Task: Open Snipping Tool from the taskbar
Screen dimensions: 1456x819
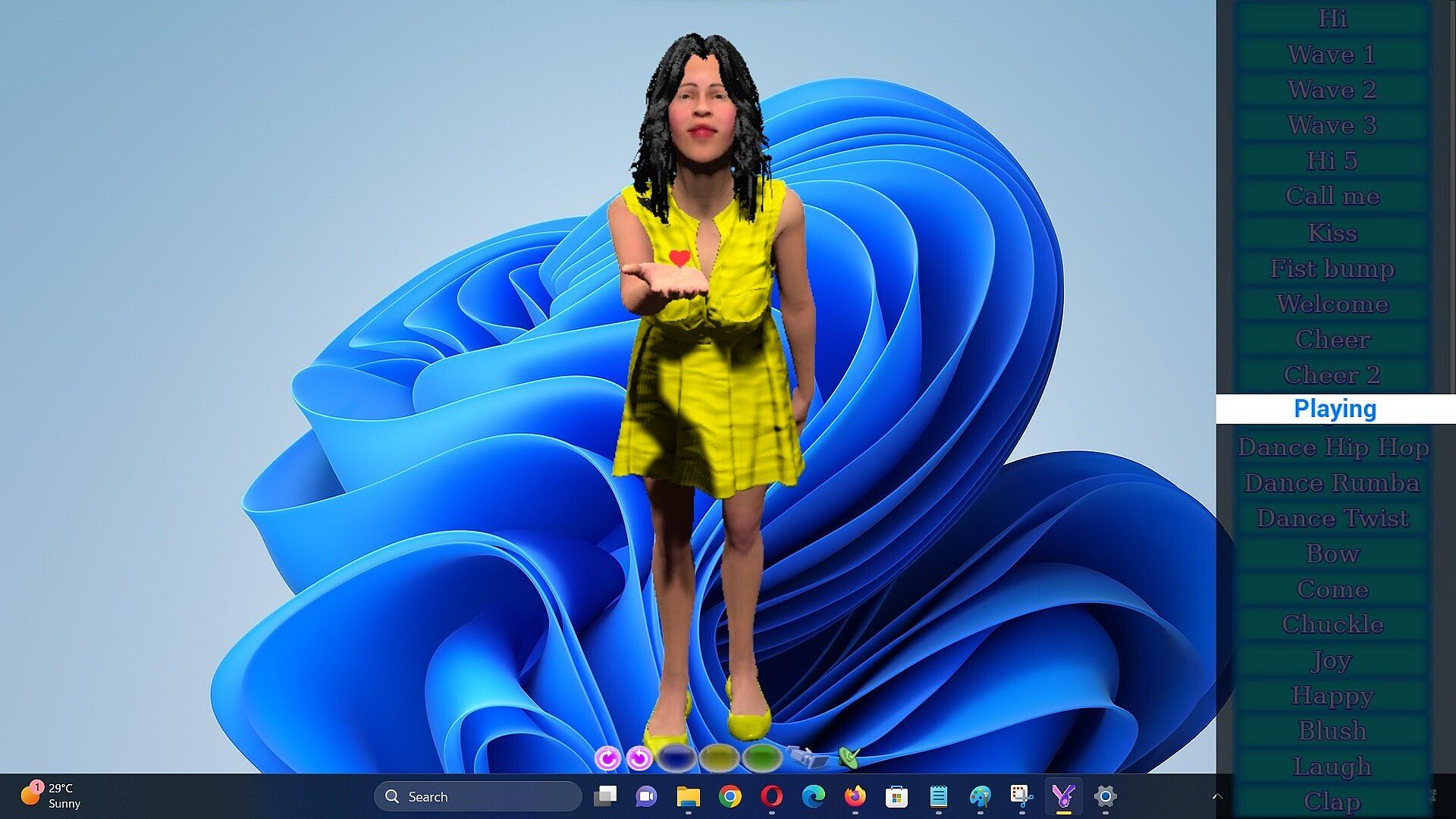Action: tap(1021, 796)
